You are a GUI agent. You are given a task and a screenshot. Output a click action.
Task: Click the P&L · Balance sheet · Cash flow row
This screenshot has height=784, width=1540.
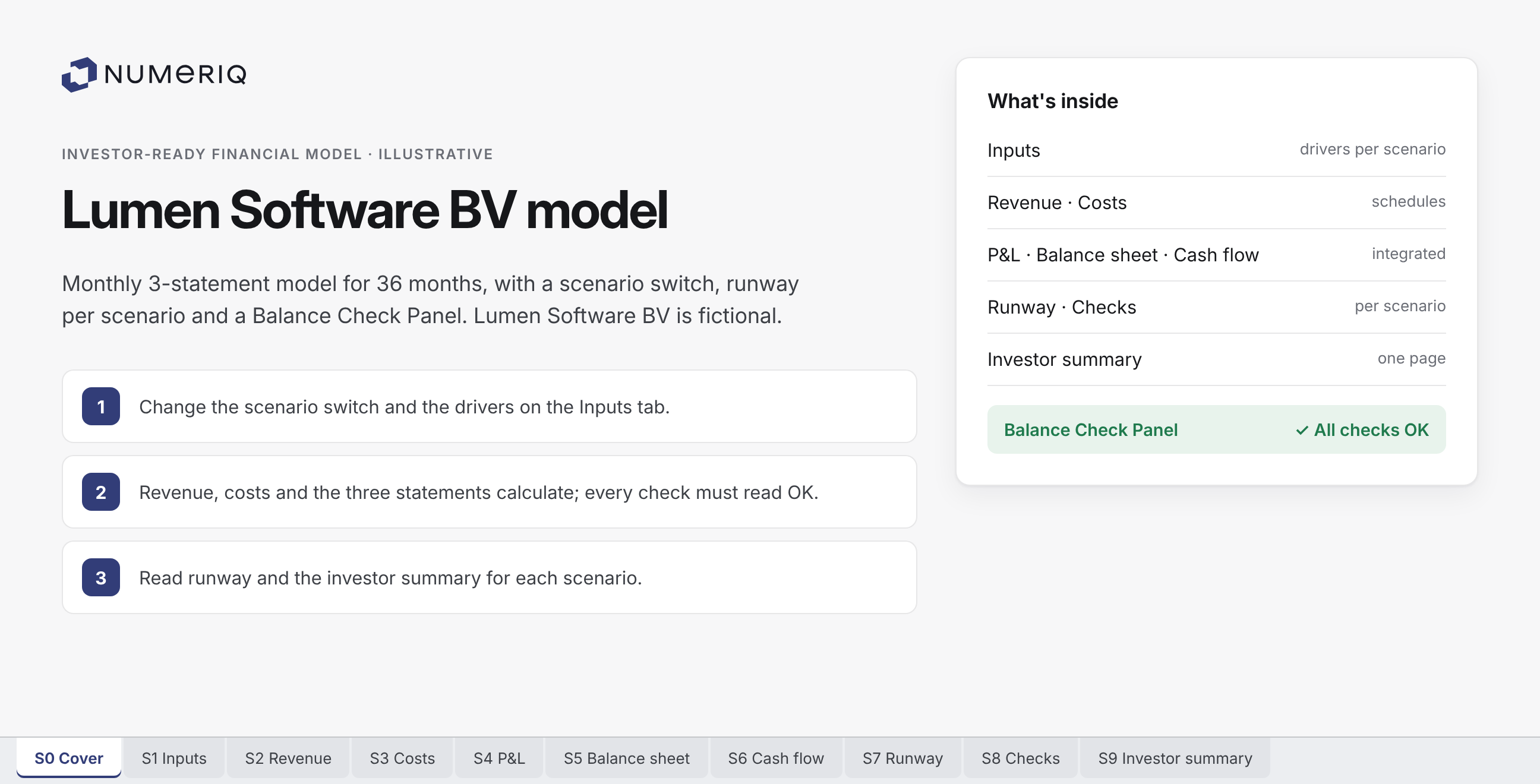click(x=1217, y=255)
